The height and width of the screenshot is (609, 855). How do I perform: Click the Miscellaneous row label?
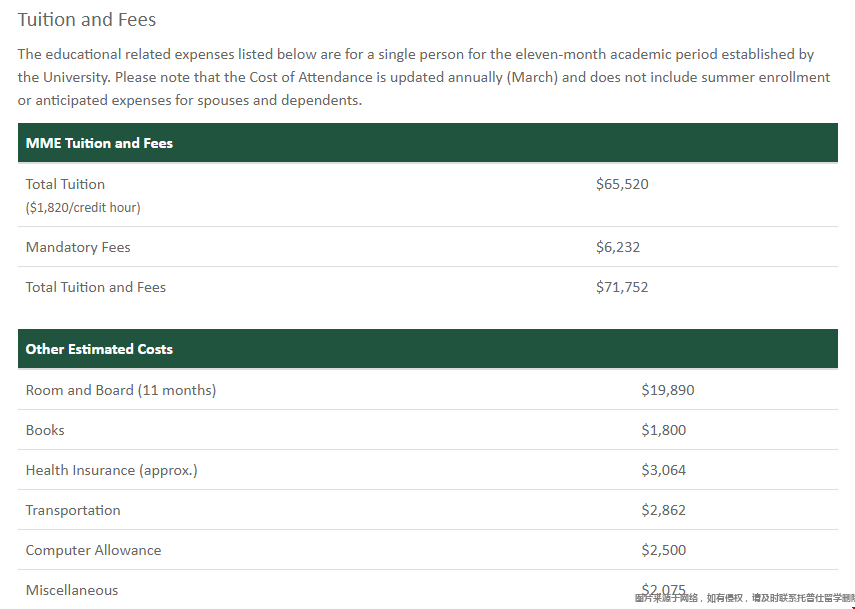[72, 590]
